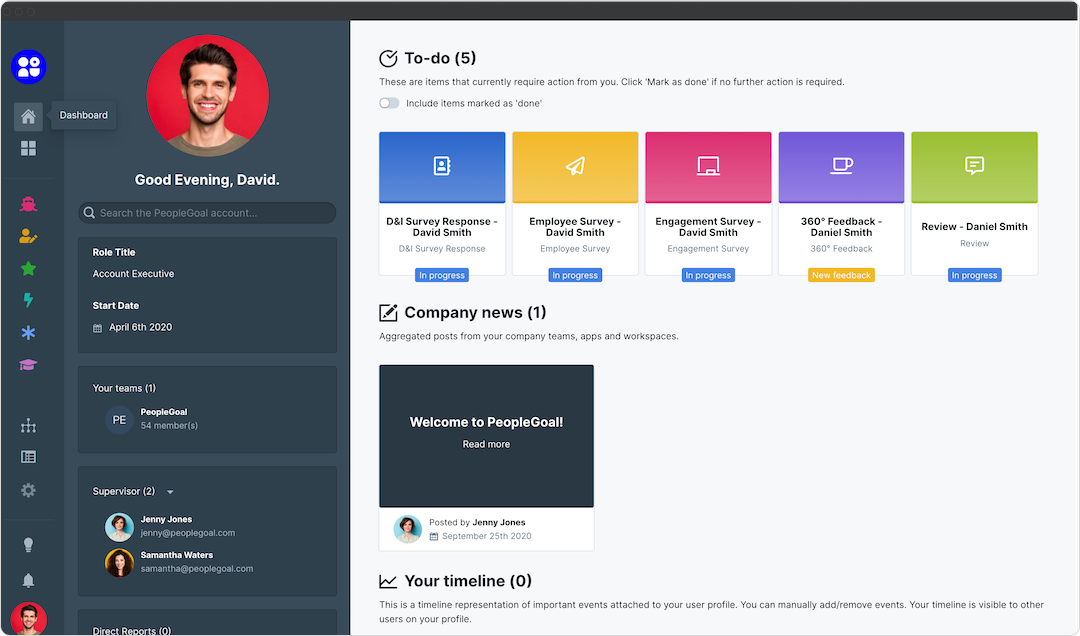
Task: Click the green star sidebar icon
Action: point(28,269)
